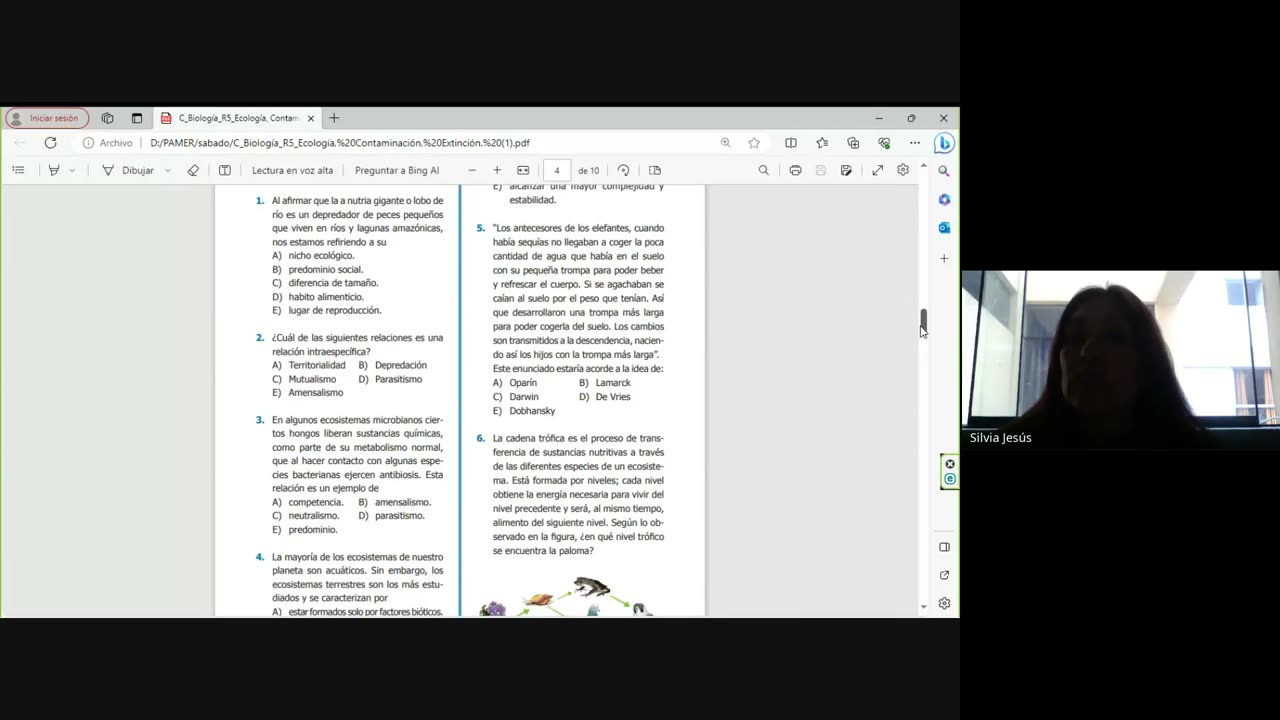Focus the address bar with PDF path

(x=340, y=143)
